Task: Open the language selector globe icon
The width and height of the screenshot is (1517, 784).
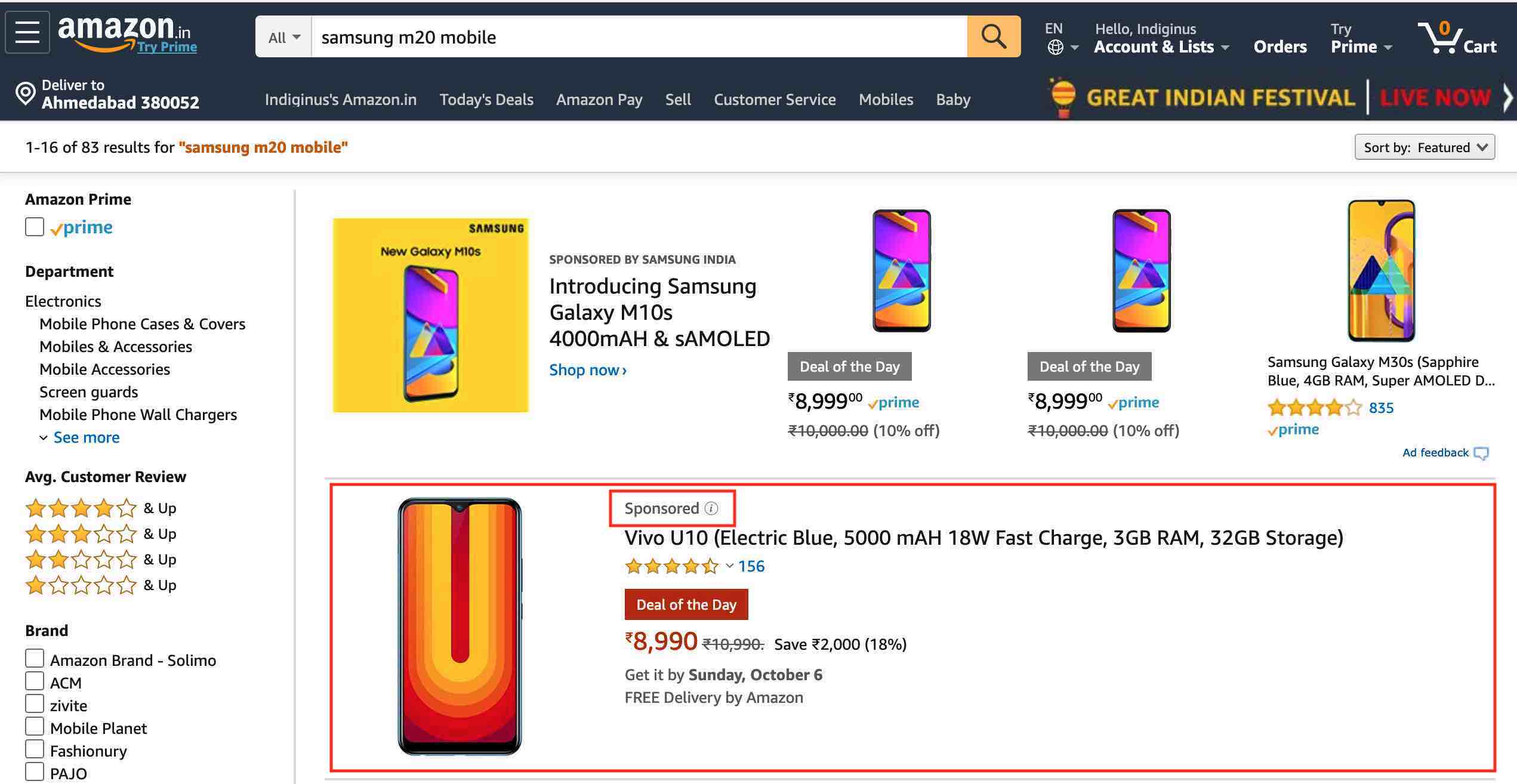Action: [1055, 47]
